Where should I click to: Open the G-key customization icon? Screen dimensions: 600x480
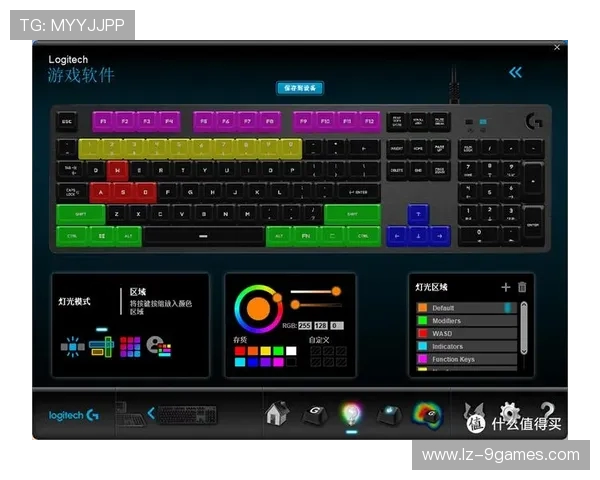(314, 415)
